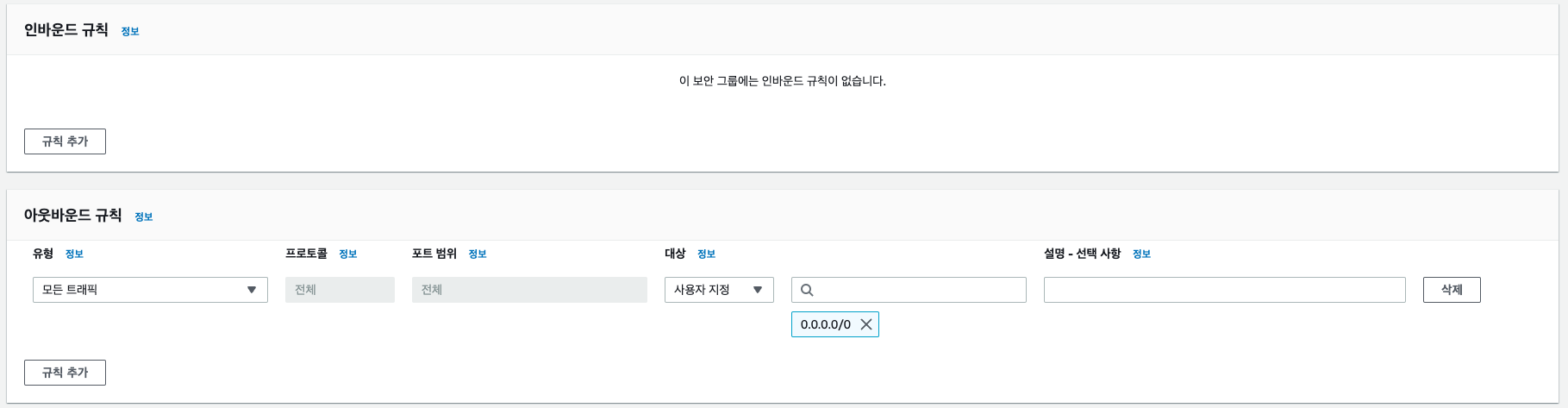Open 정보 link beside 포트 범위 label
The width and height of the screenshot is (1568, 408).
(x=478, y=254)
